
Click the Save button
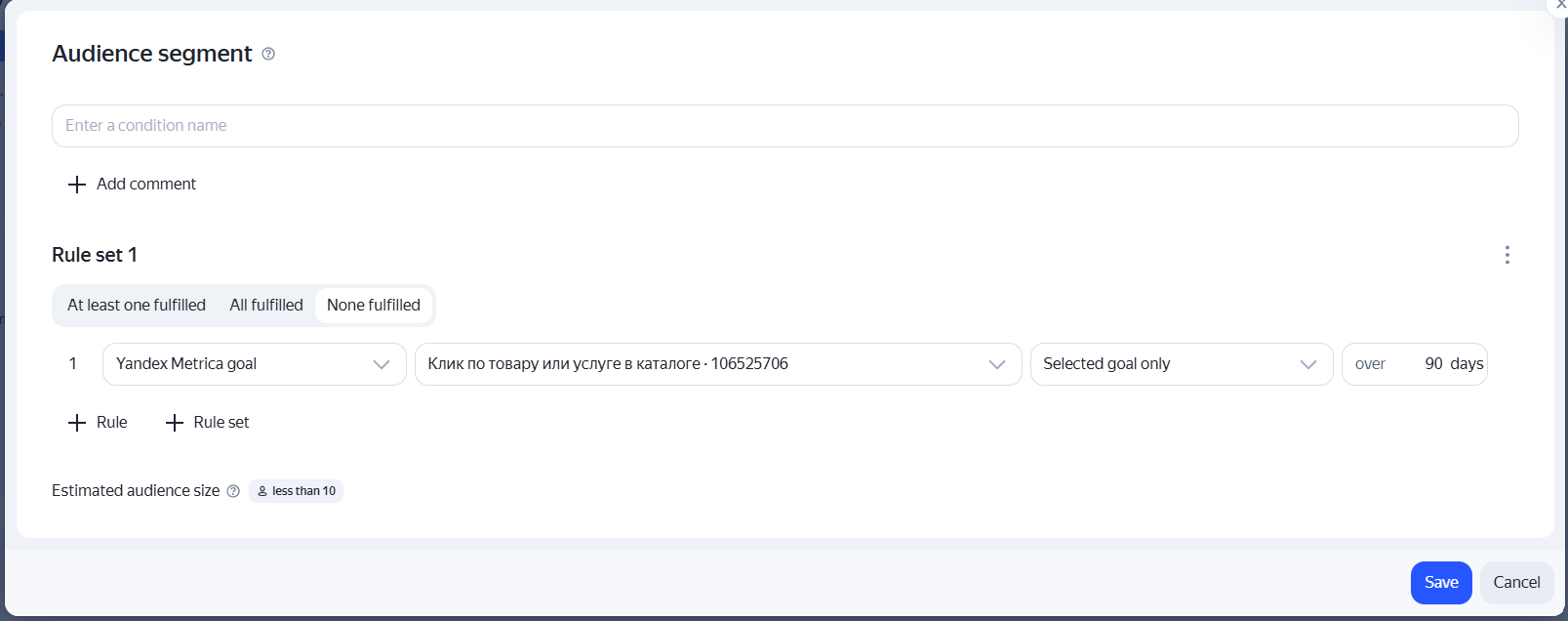(x=1441, y=583)
